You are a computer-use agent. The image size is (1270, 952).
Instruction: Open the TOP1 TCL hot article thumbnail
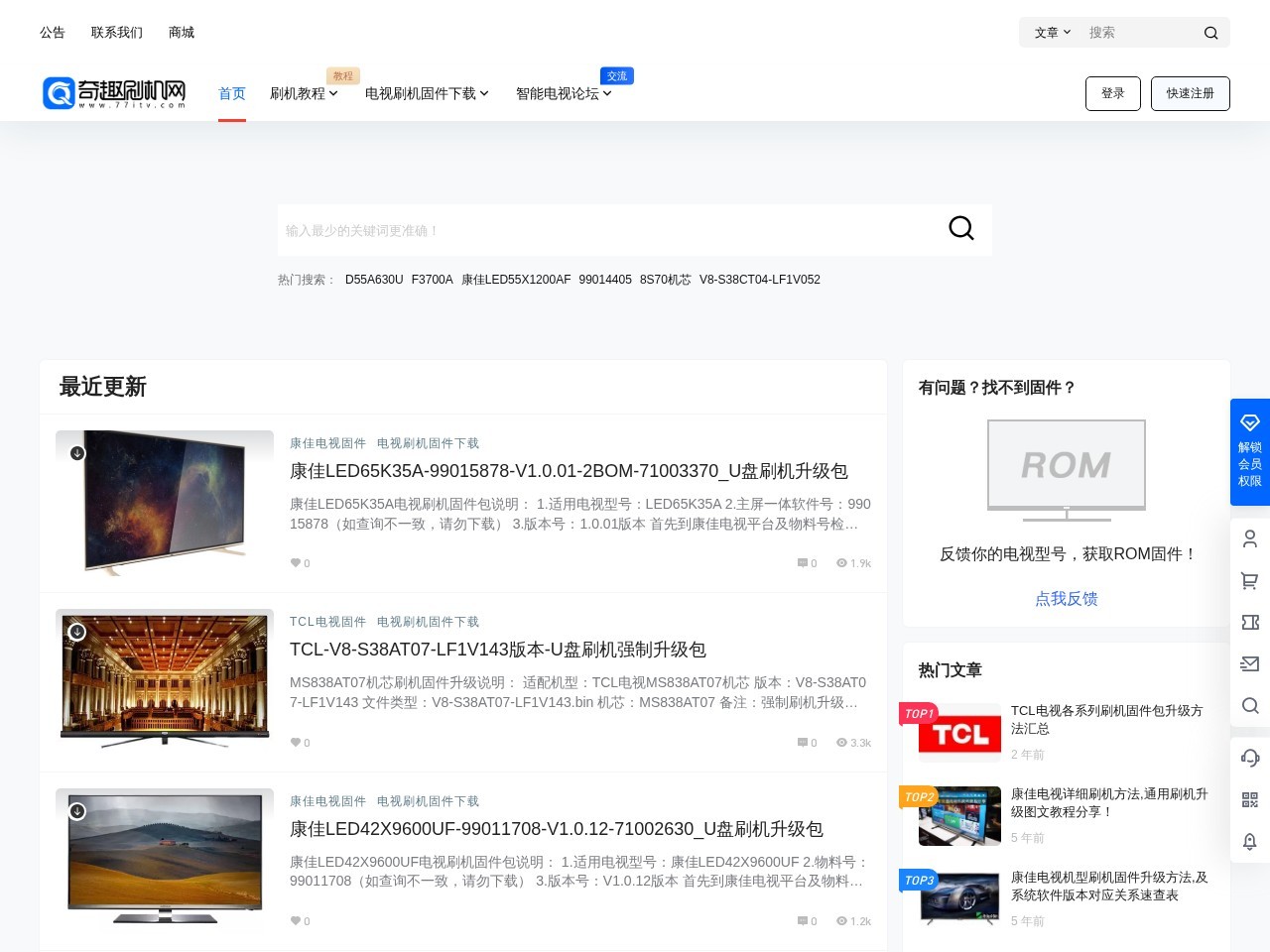pyautogui.click(x=959, y=732)
